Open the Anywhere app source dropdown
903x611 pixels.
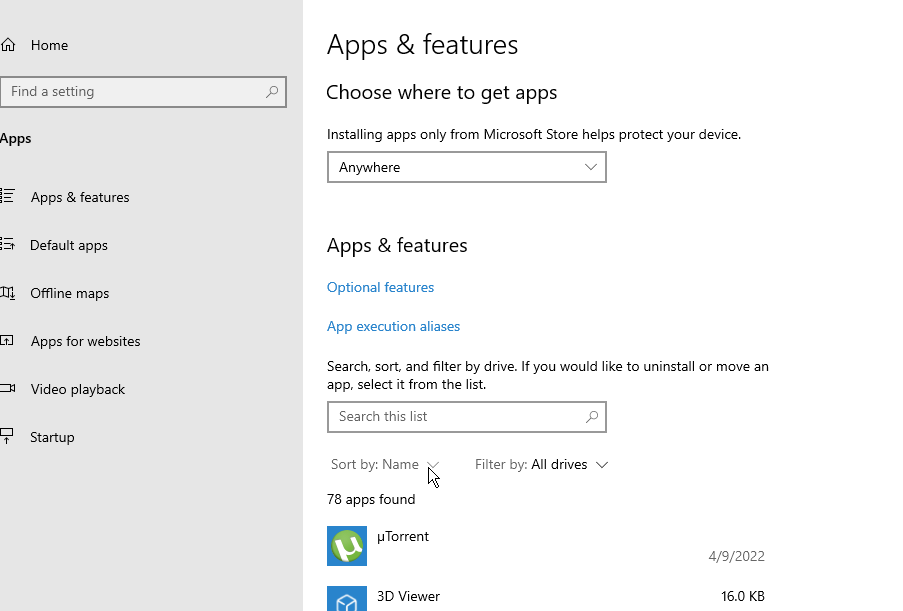(x=466, y=167)
